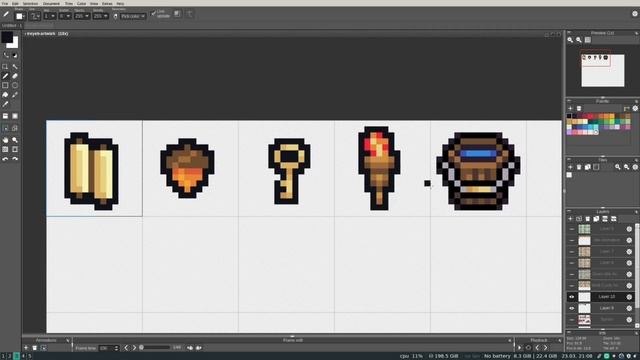This screenshot has width=640, height=360.
Task: Open settings gear for Layer 9
Action: coord(629,309)
